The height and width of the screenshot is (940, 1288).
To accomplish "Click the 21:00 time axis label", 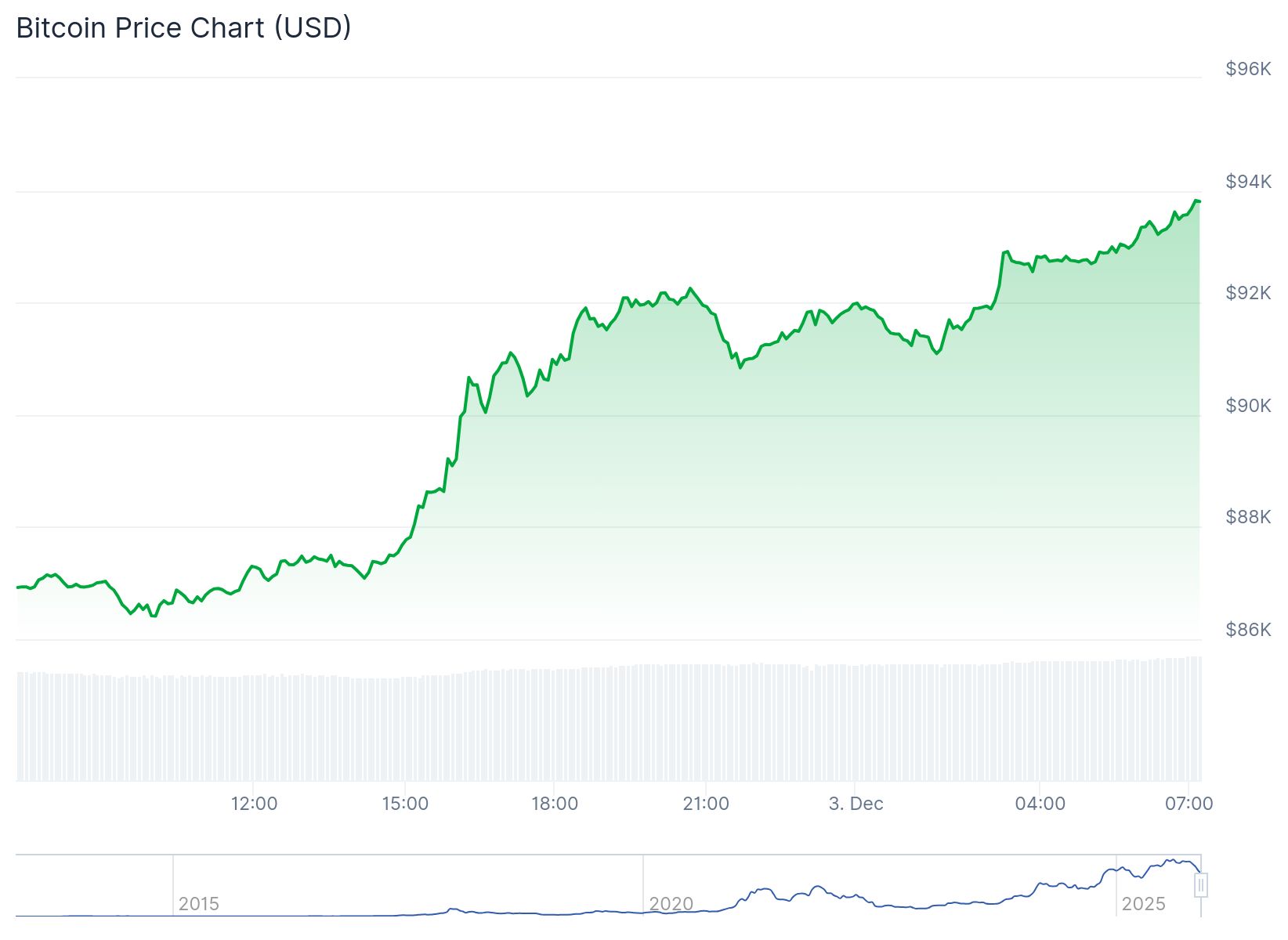I will (x=706, y=804).
